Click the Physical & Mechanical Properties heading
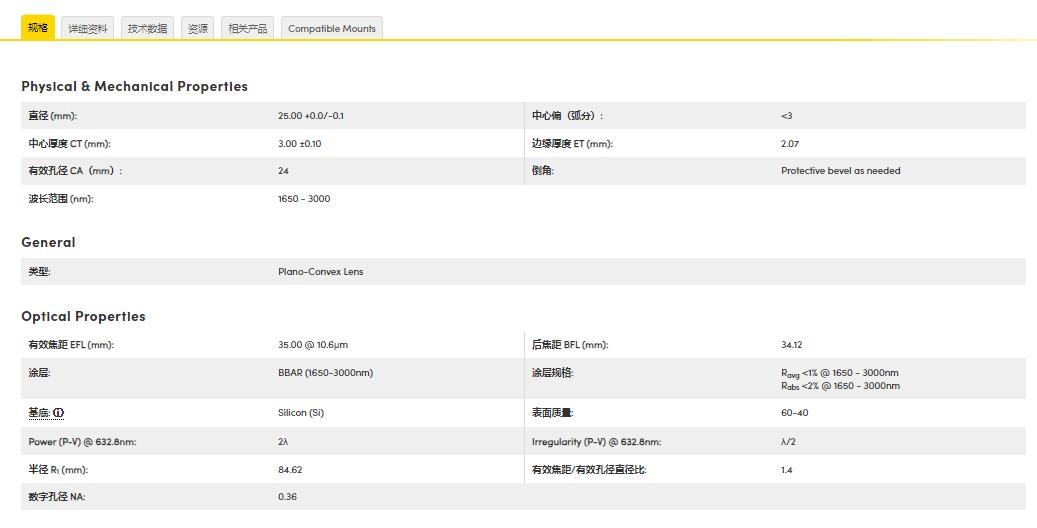 click(134, 86)
